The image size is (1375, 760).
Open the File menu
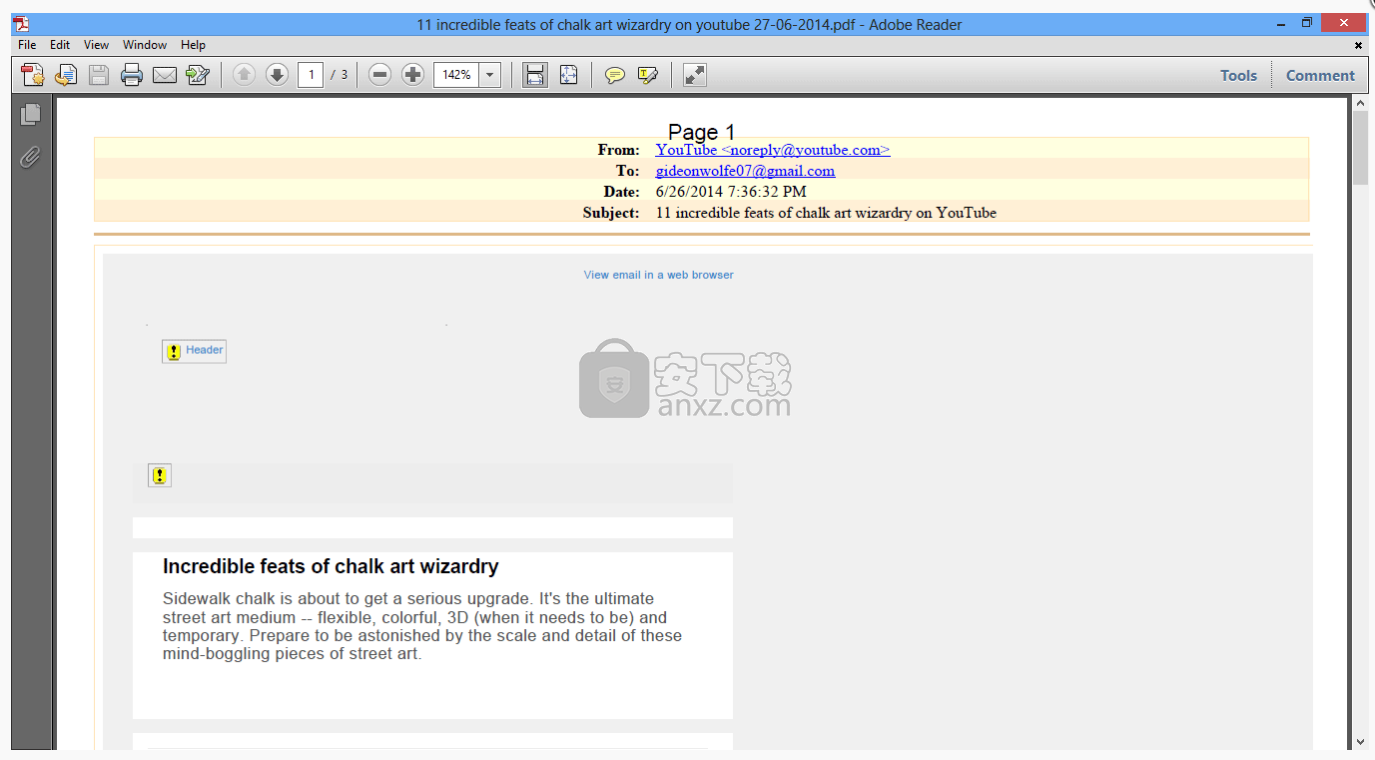pyautogui.click(x=27, y=45)
